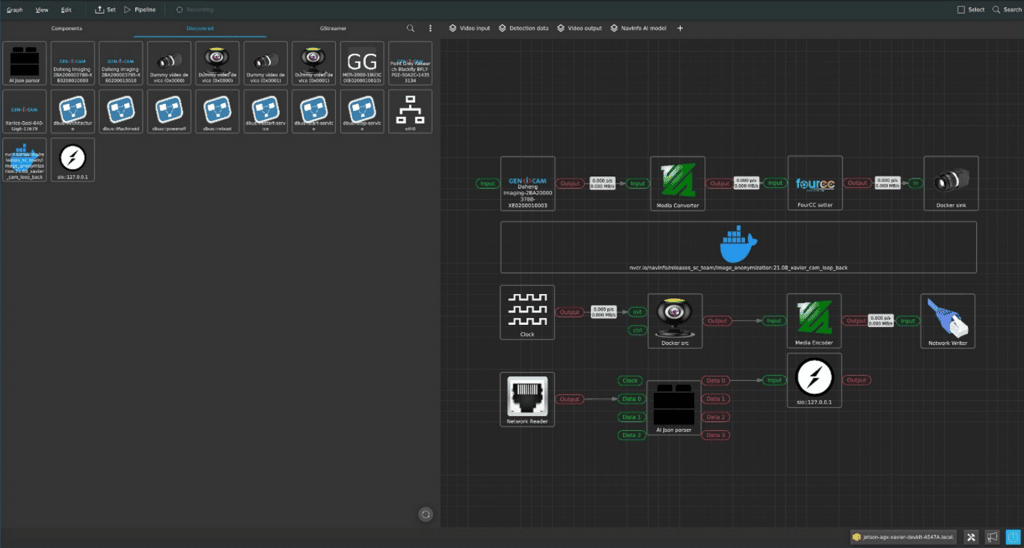
Task: Click the search magnifier in component panel
Action: coord(411,29)
